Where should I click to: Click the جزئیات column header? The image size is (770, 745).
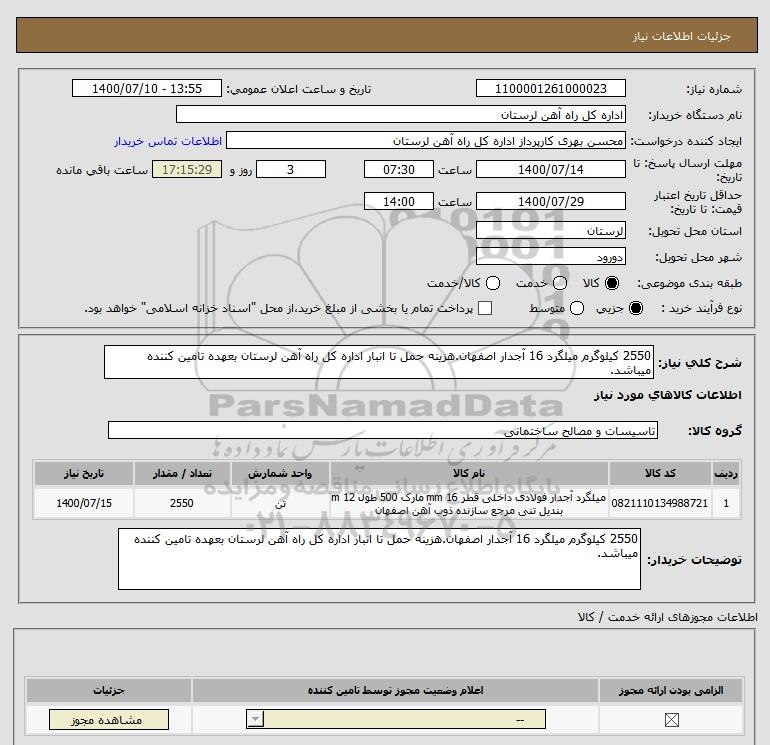(x=109, y=690)
